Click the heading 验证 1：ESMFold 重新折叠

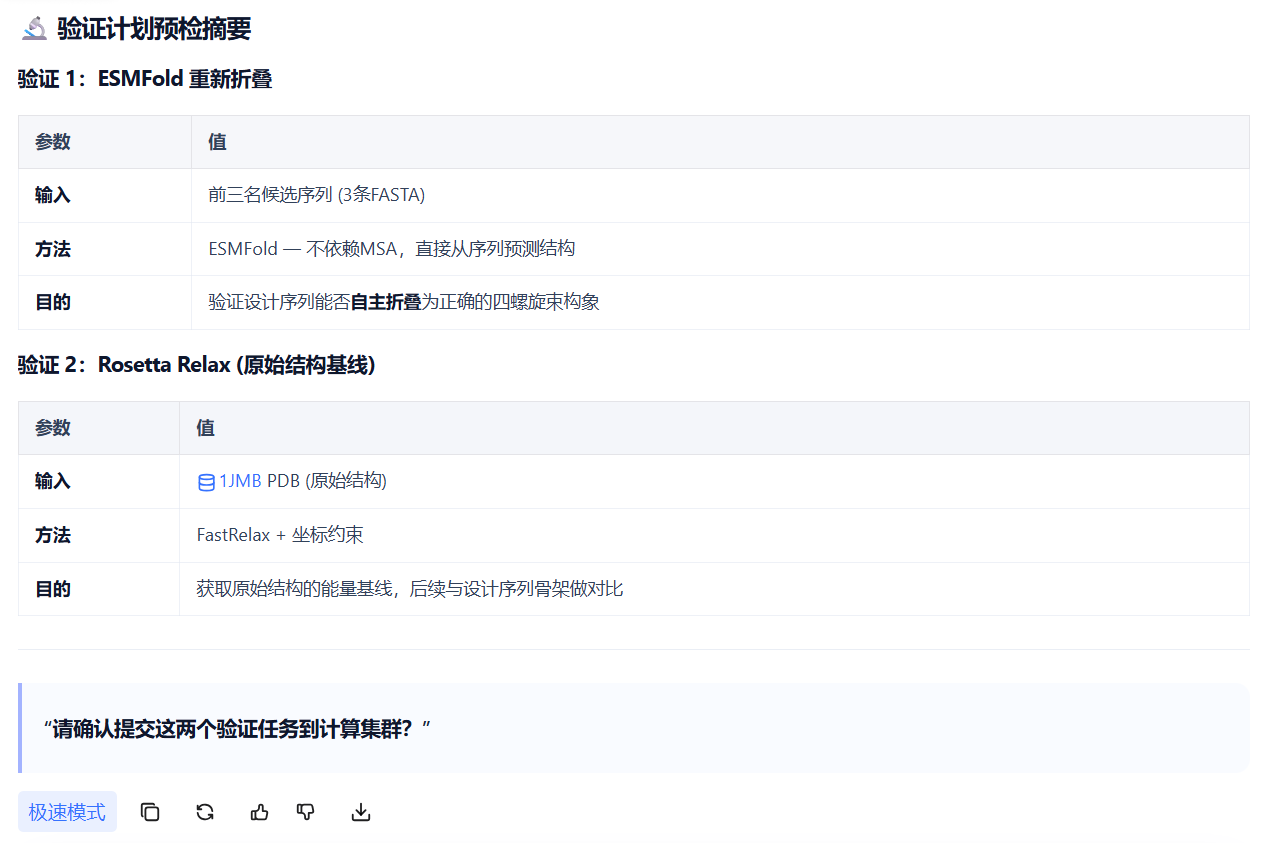145,80
